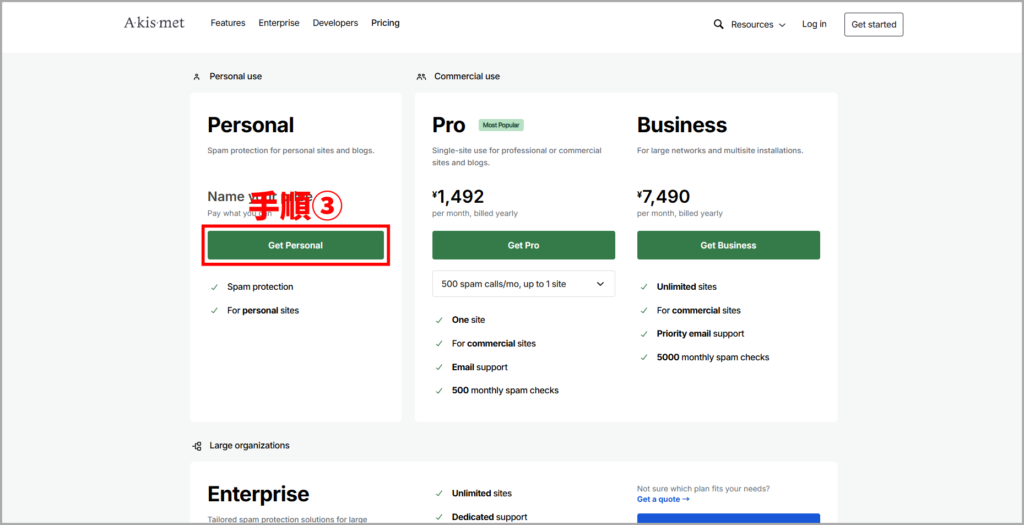Click the Akismet logo
The image size is (1024, 525).
point(154,23)
